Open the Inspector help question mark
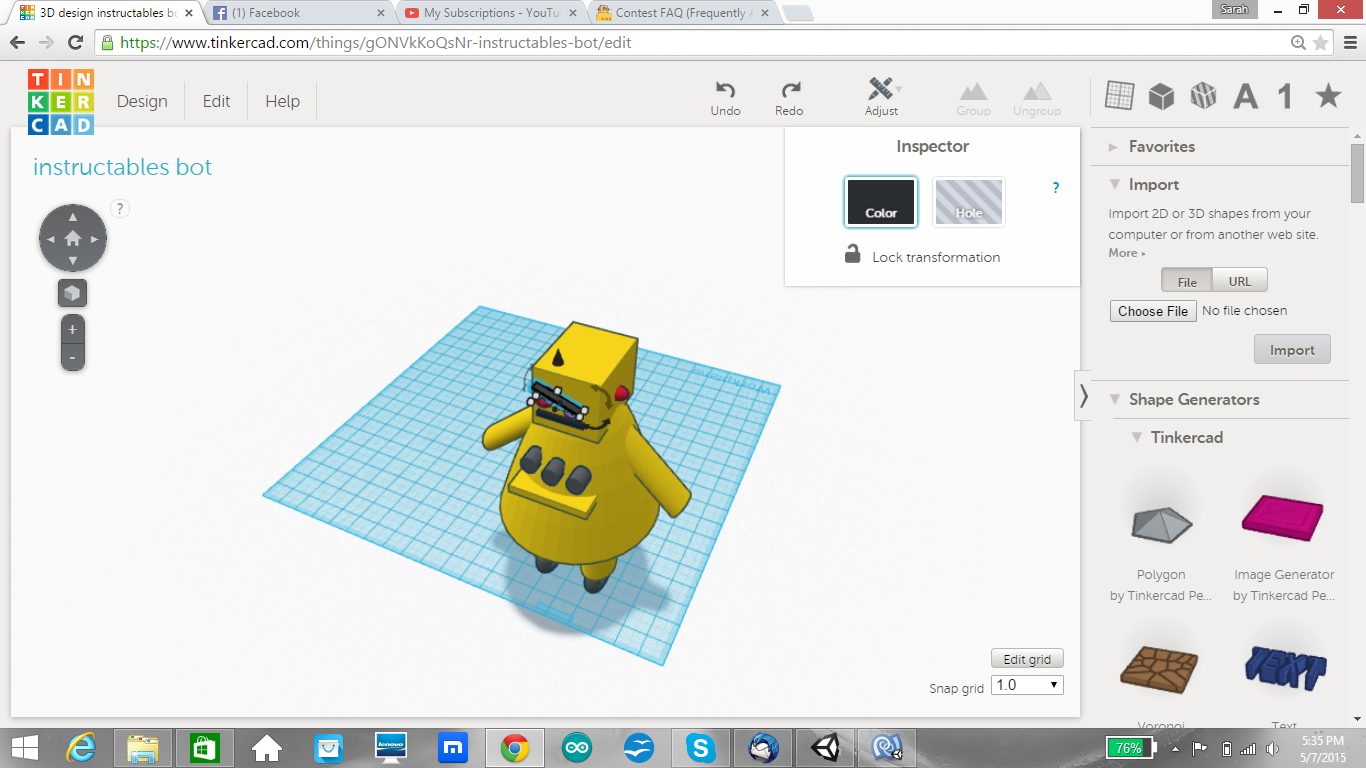Screen dimensions: 1366x768 click(1056, 187)
